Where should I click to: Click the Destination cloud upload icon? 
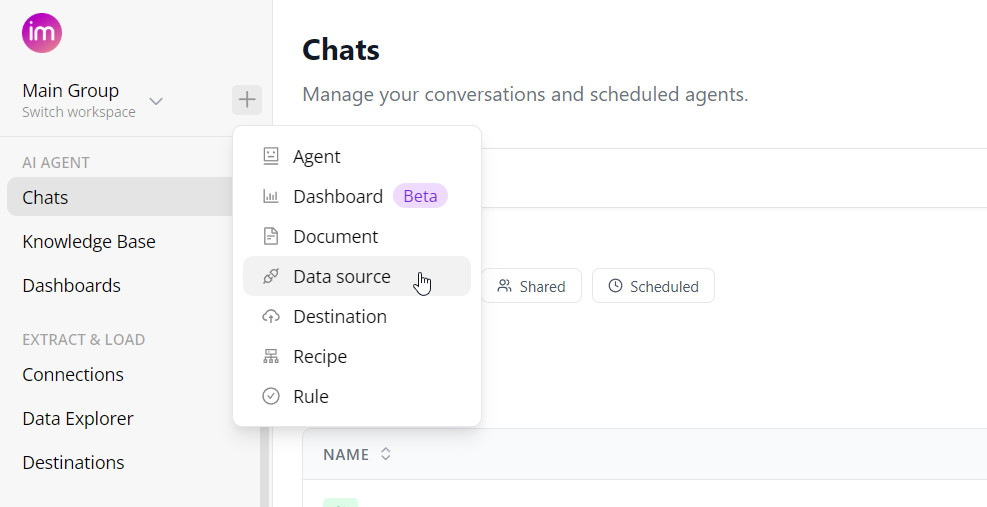(271, 317)
